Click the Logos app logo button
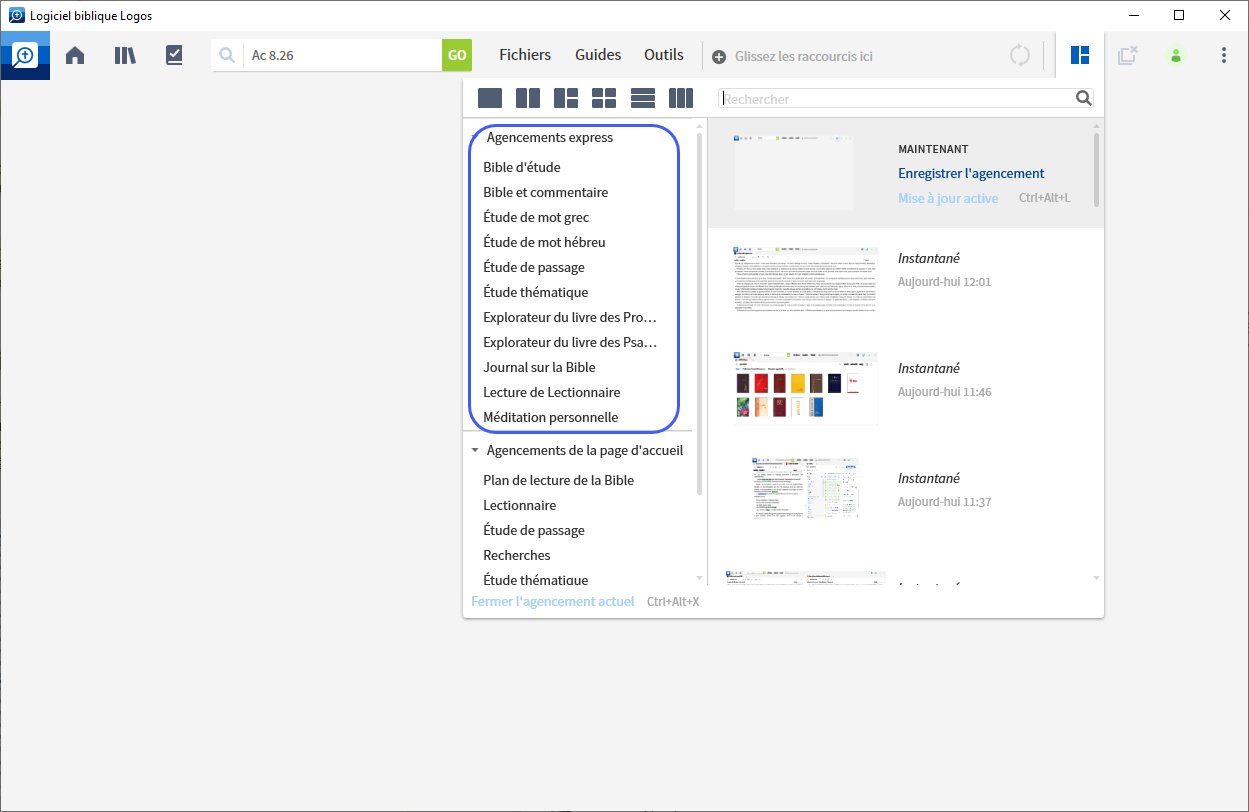 pos(25,56)
